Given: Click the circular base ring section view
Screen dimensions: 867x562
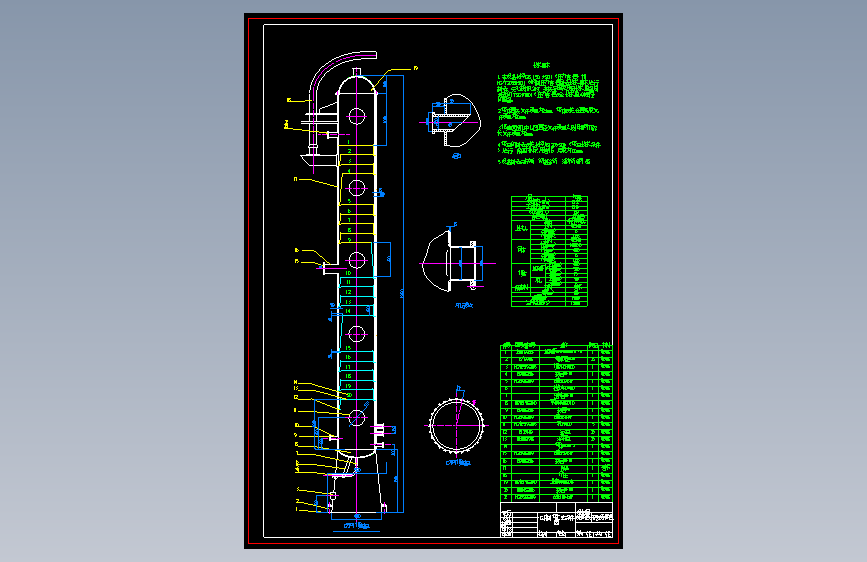Looking at the screenshot, I should coord(457,425).
